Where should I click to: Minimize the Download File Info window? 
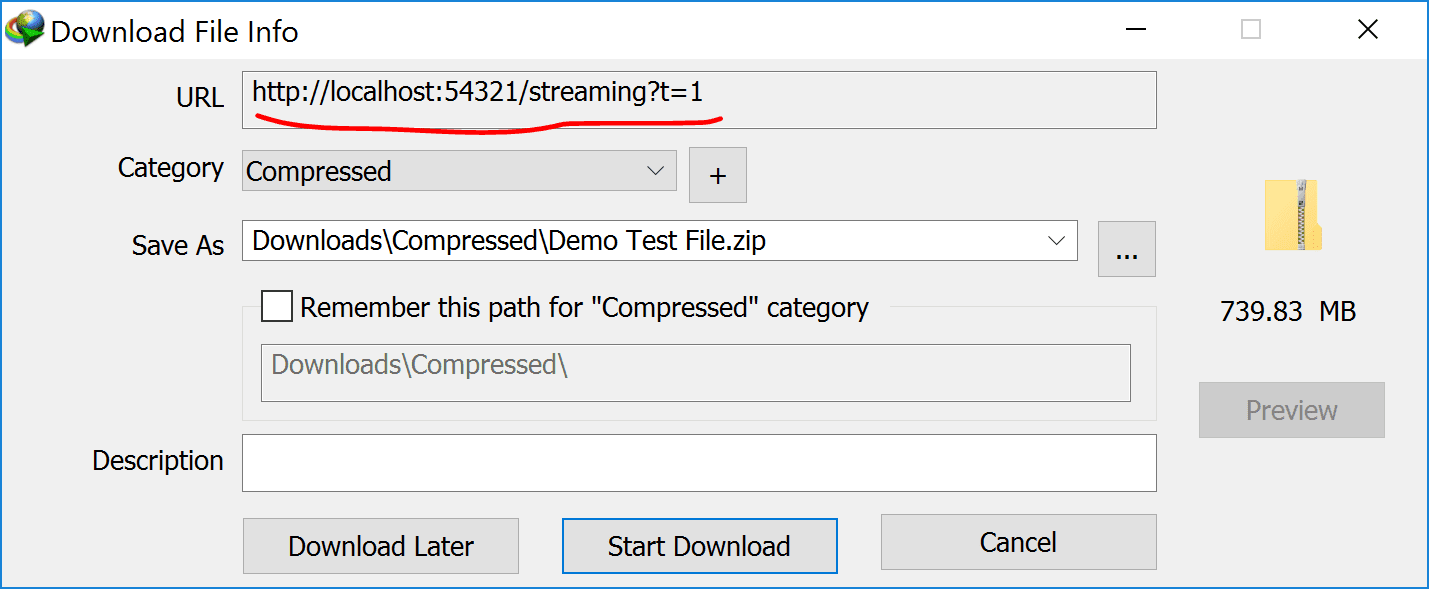[x=1136, y=29]
